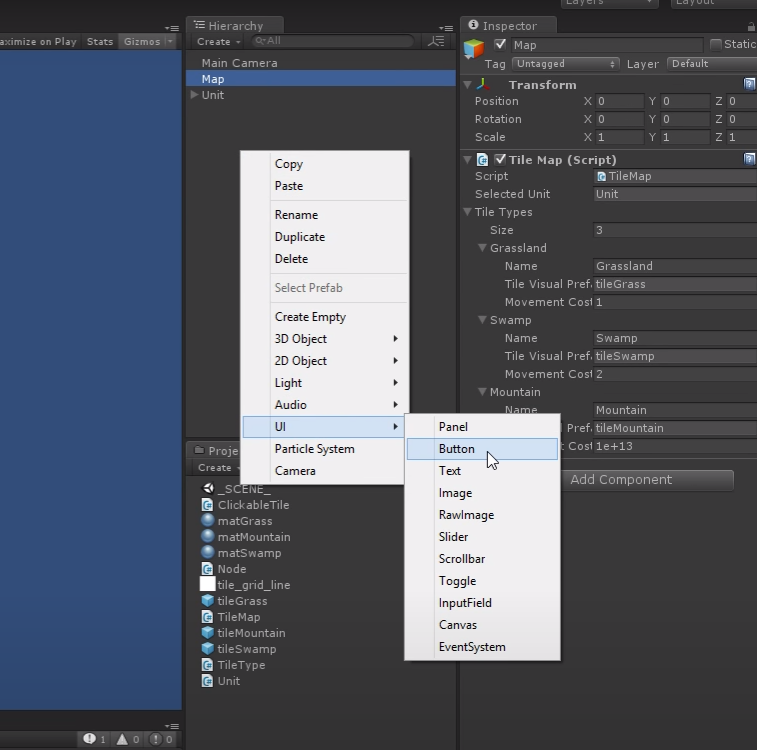Click the Hierarchy search field
Image resolution: width=757 pixels, height=750 pixels.
tap(333, 41)
